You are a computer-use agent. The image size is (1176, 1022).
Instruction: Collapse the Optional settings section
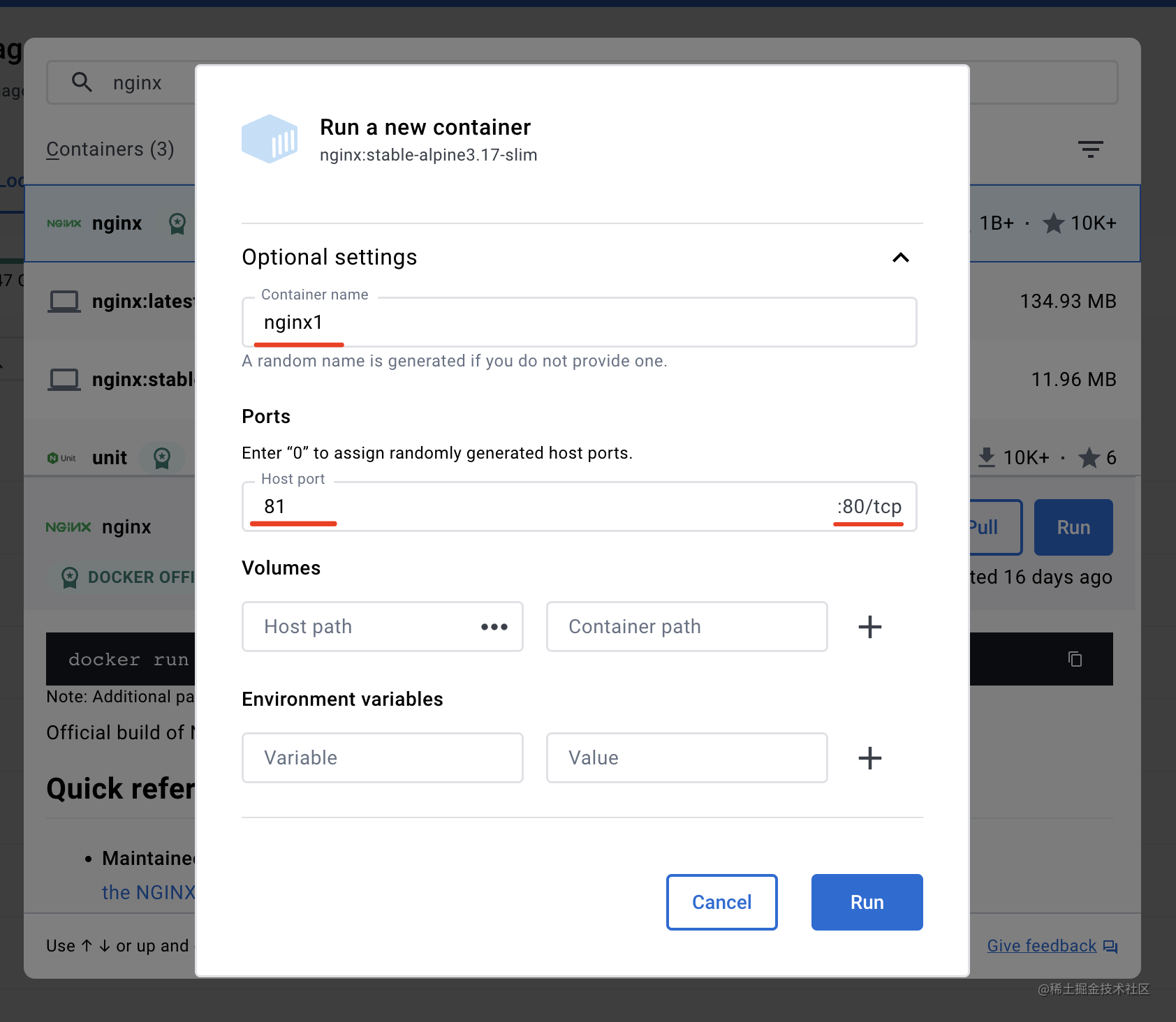pos(900,258)
